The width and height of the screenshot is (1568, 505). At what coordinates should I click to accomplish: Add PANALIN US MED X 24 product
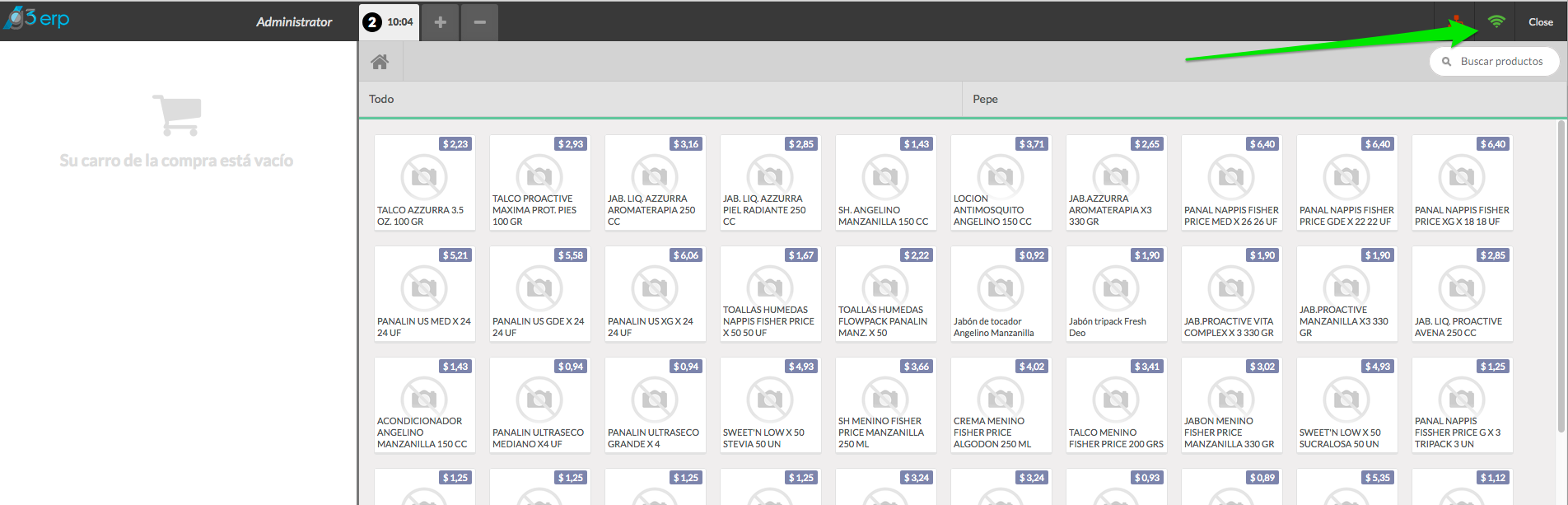coord(424,294)
